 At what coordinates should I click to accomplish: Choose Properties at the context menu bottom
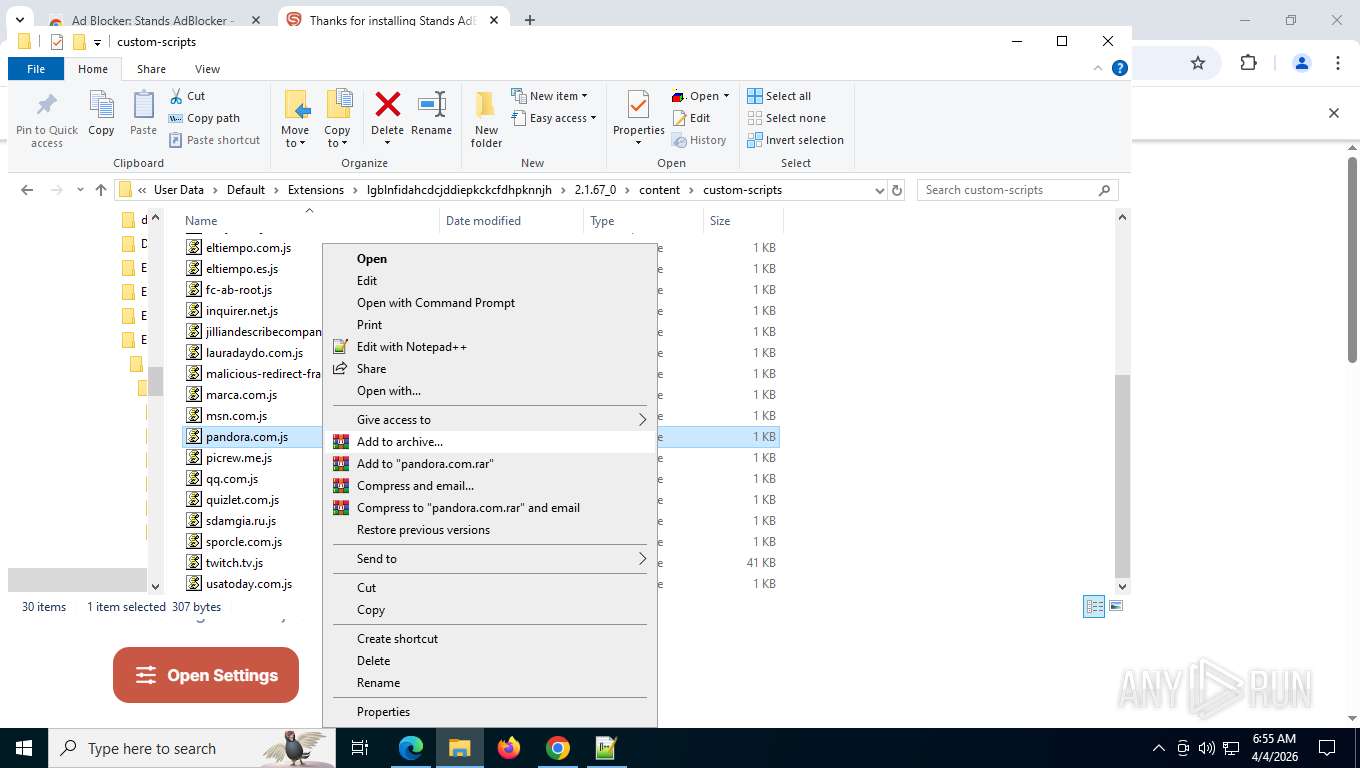[490, 712]
